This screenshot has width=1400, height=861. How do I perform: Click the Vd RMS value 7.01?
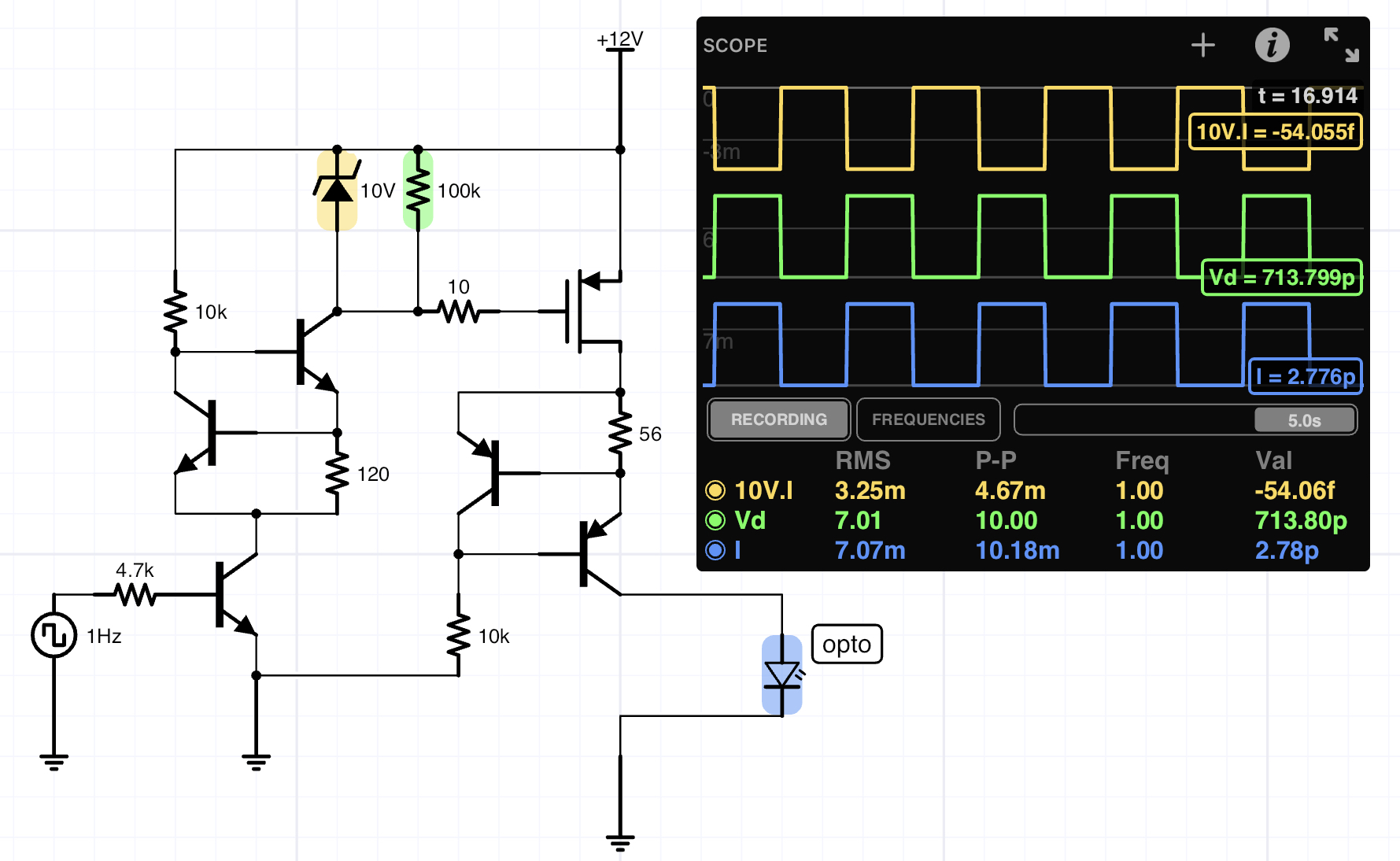[858, 520]
